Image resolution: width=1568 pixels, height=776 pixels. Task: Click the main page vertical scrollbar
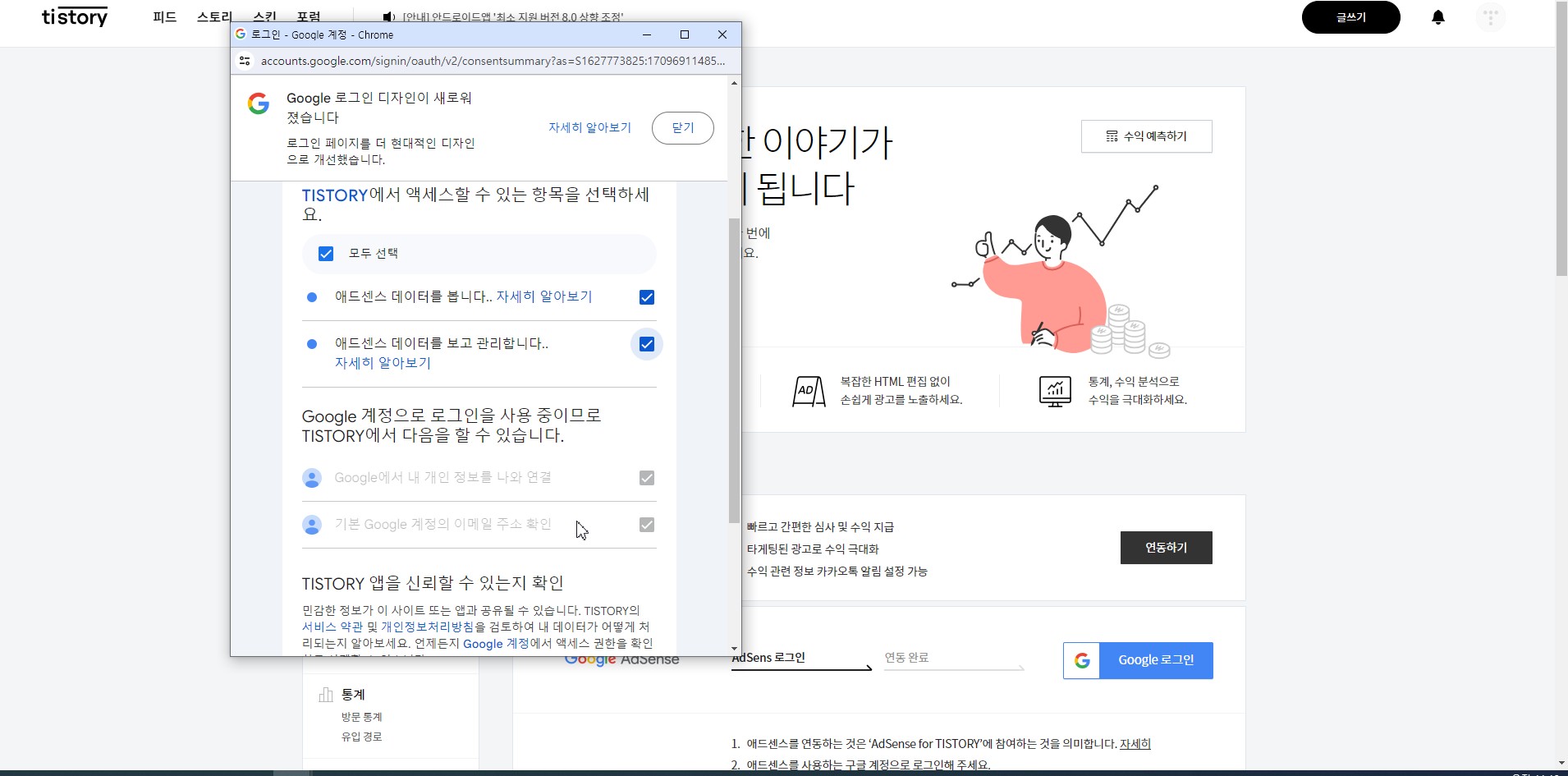tap(1561, 140)
